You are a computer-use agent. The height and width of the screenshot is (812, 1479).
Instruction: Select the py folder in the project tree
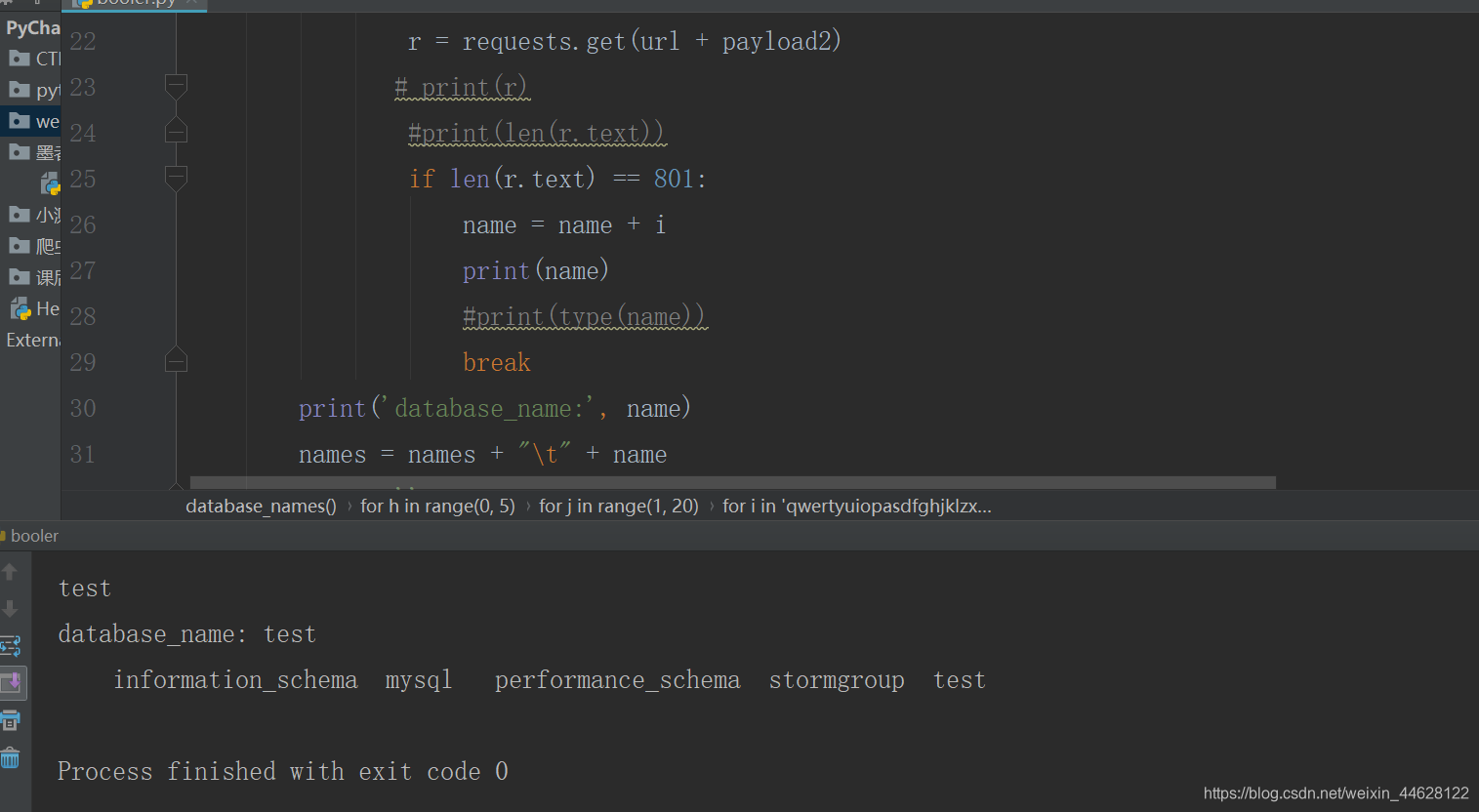click(33, 90)
